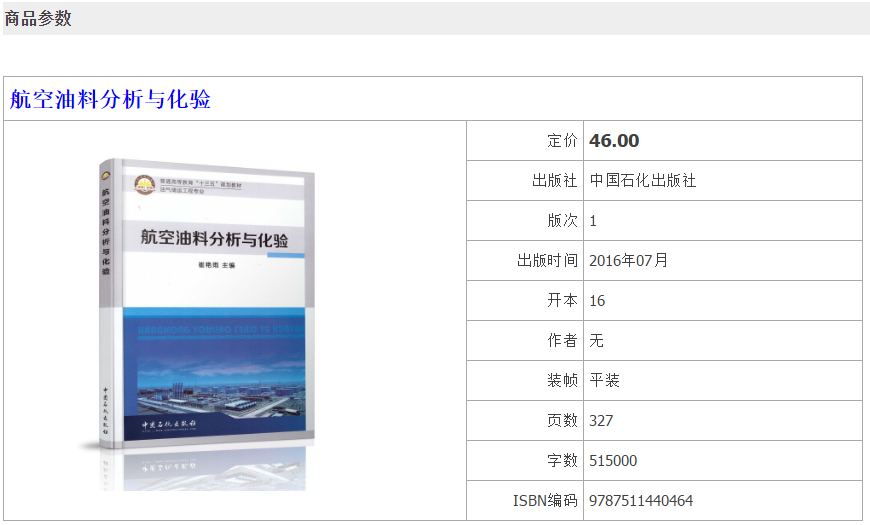Click the word count 515000

613,461
